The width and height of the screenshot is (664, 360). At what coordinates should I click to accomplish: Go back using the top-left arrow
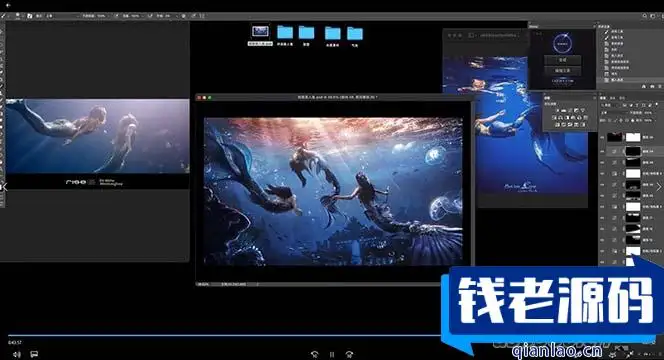pos(8,5)
